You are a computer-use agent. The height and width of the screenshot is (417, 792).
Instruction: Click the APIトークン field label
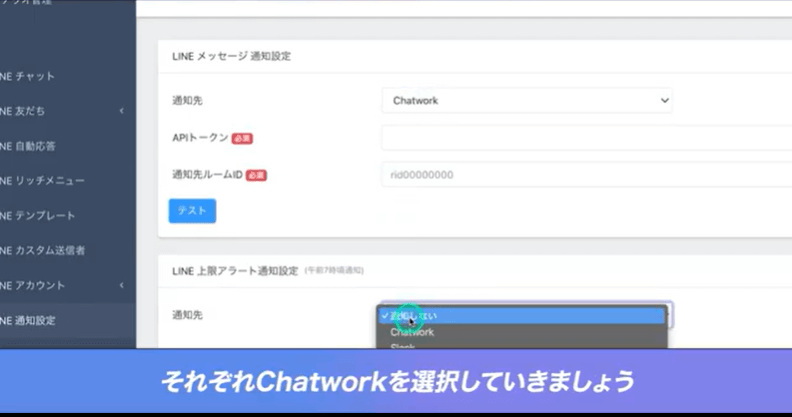[201, 138]
